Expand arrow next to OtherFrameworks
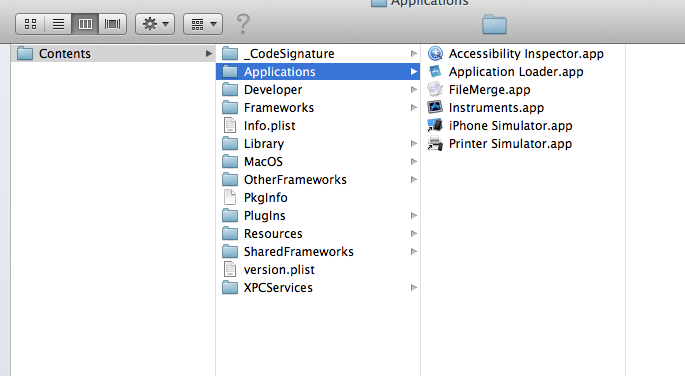The height and width of the screenshot is (376, 685). 414,179
